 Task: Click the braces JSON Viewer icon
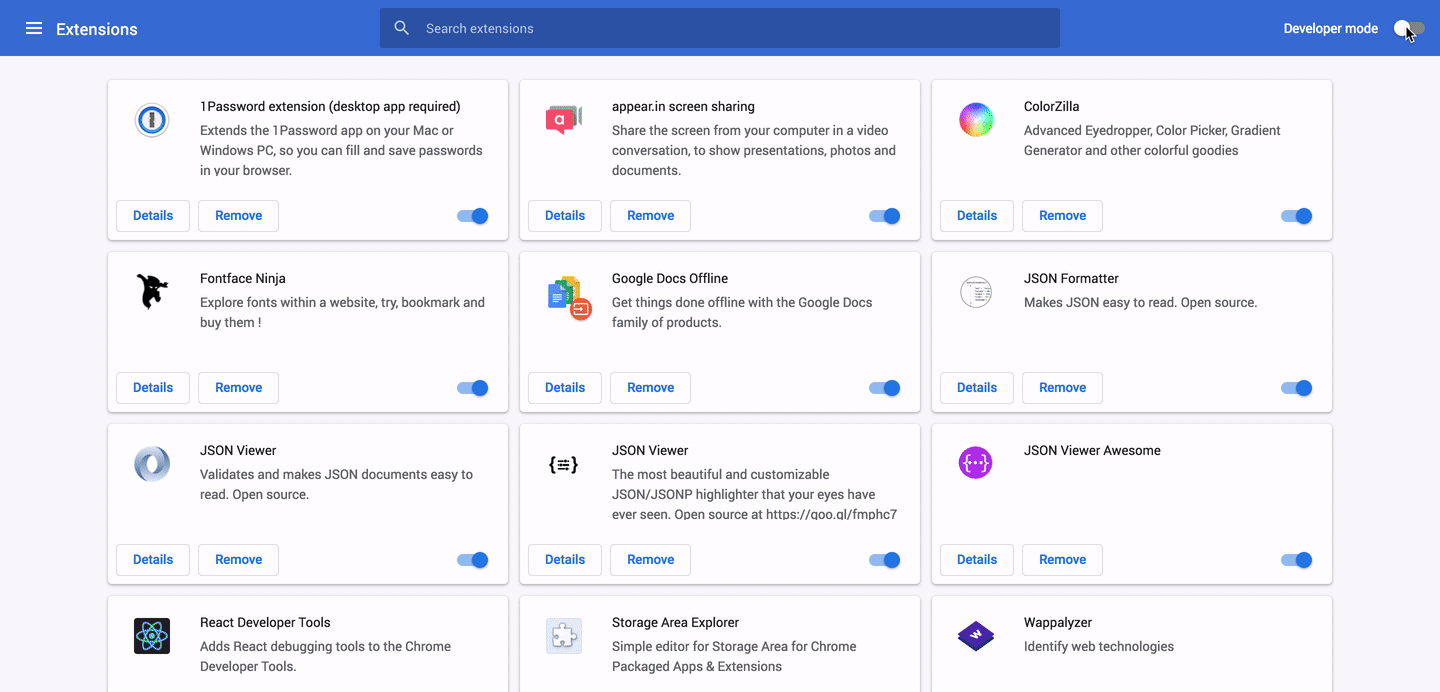(x=564, y=465)
